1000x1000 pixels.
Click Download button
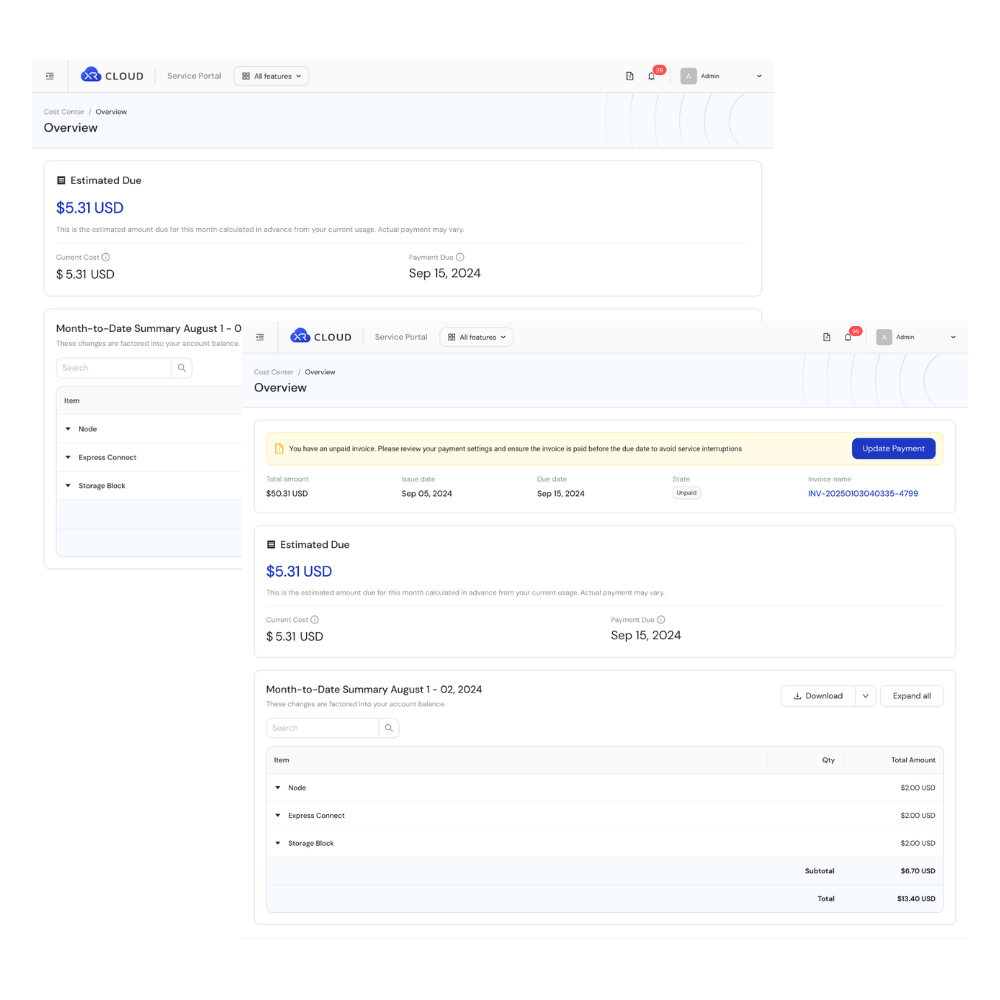[x=818, y=696]
